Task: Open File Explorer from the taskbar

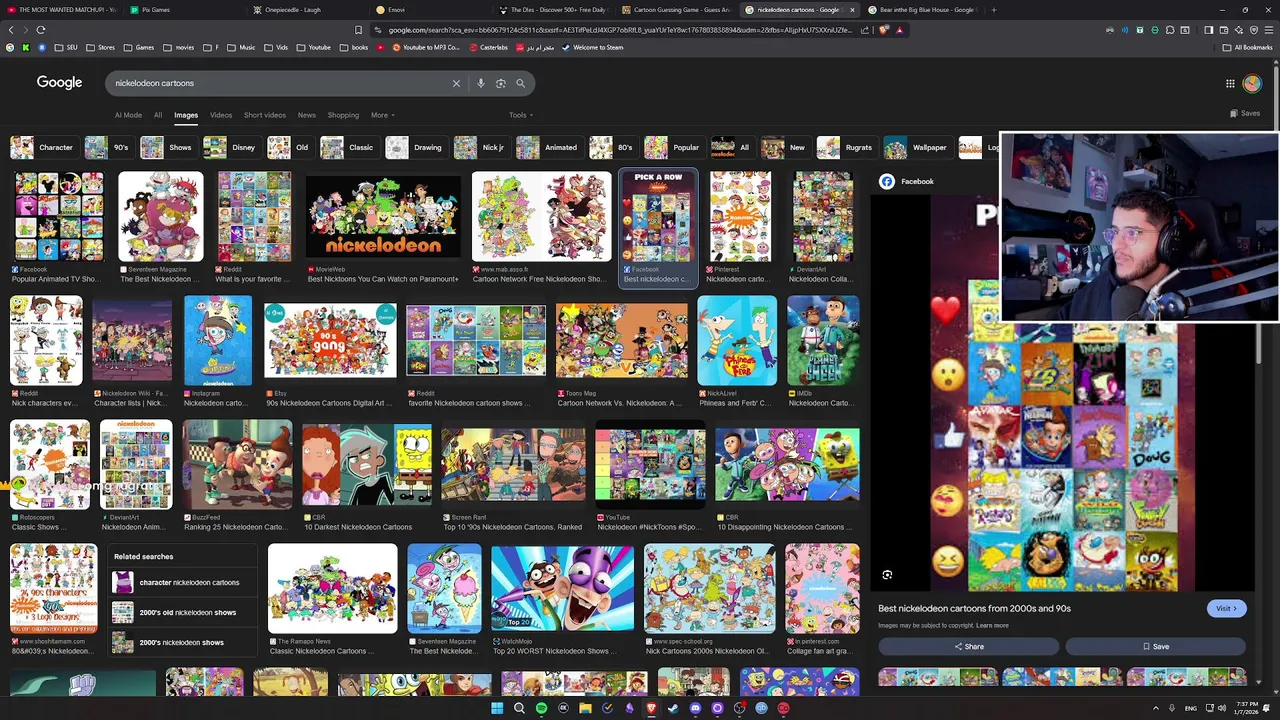Action: click(x=585, y=708)
